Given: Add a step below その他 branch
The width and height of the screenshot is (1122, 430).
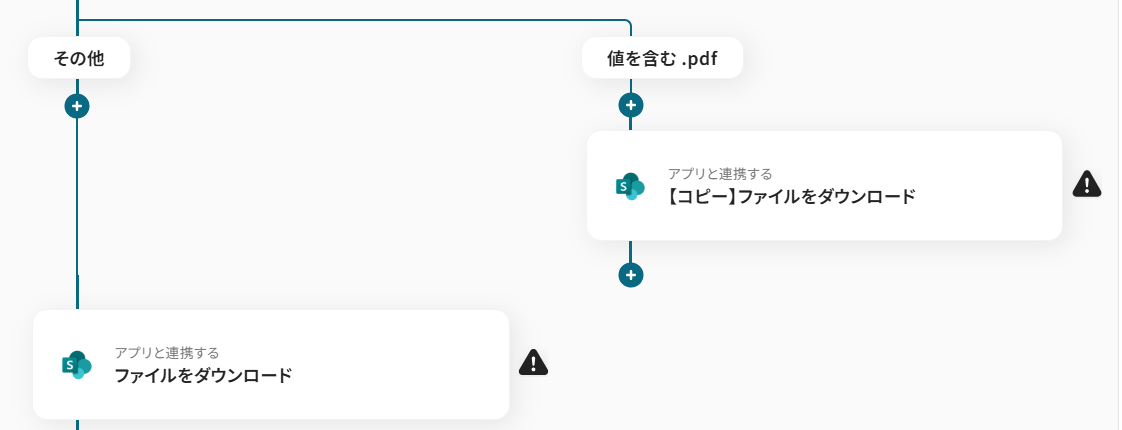Looking at the screenshot, I should tap(77, 106).
